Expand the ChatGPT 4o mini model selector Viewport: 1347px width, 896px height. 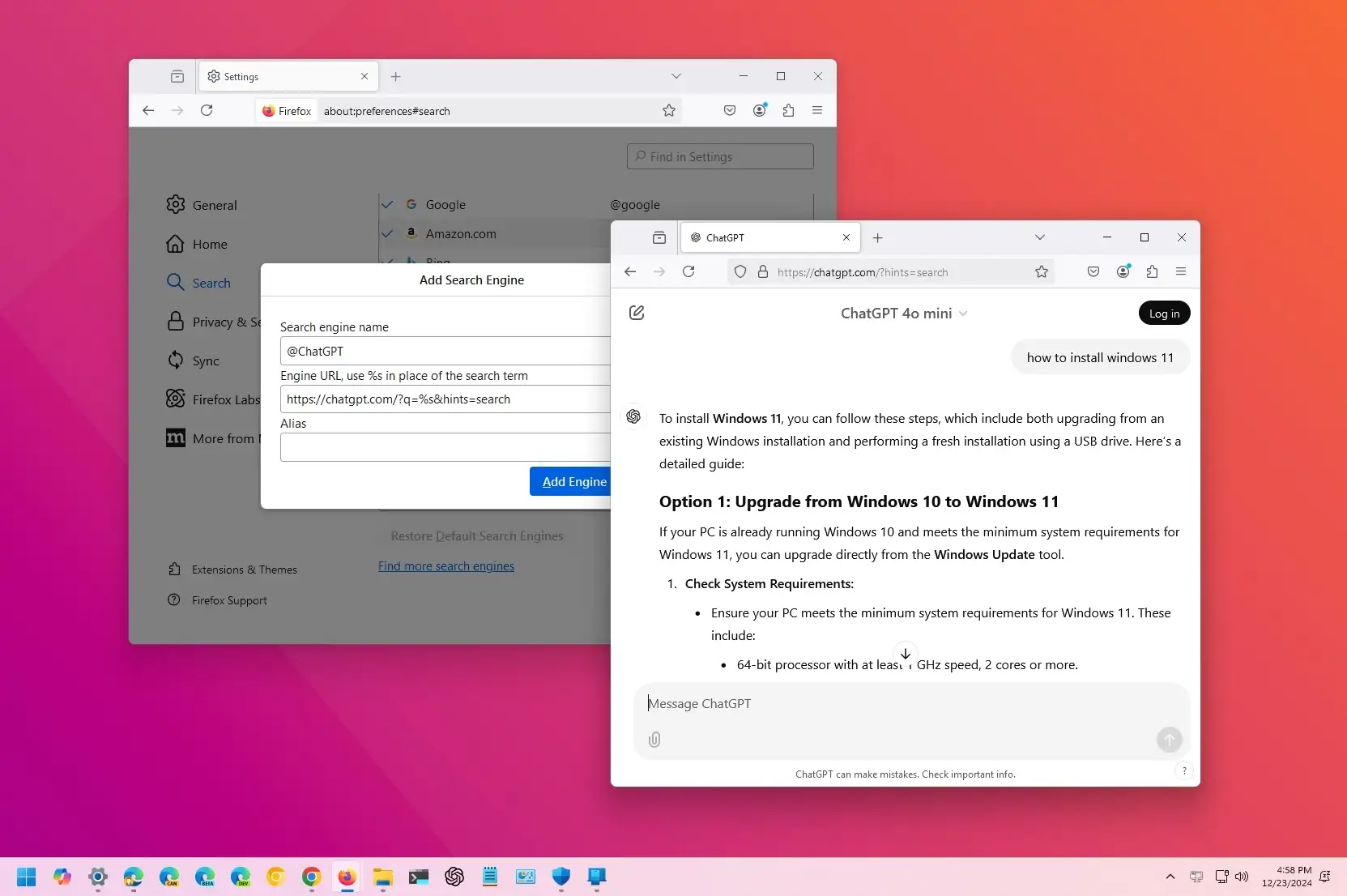(904, 313)
